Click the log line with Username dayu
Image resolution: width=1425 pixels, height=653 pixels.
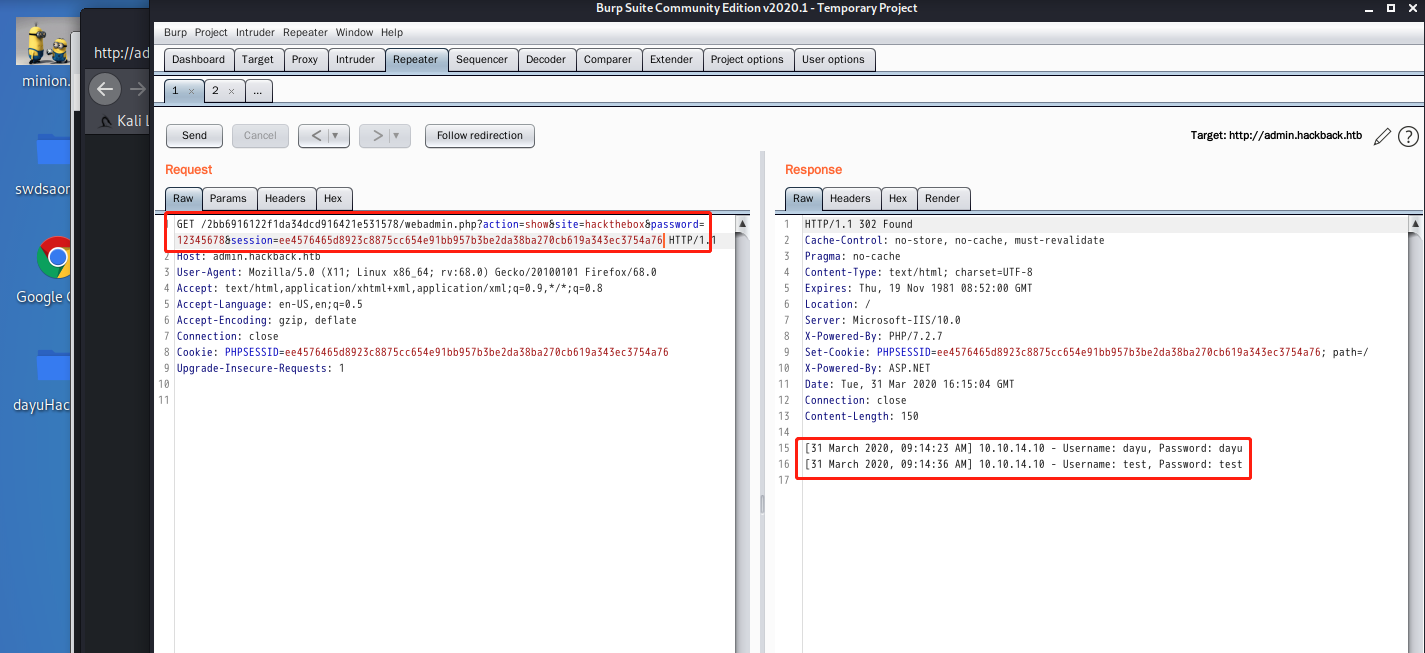[x=1023, y=448]
